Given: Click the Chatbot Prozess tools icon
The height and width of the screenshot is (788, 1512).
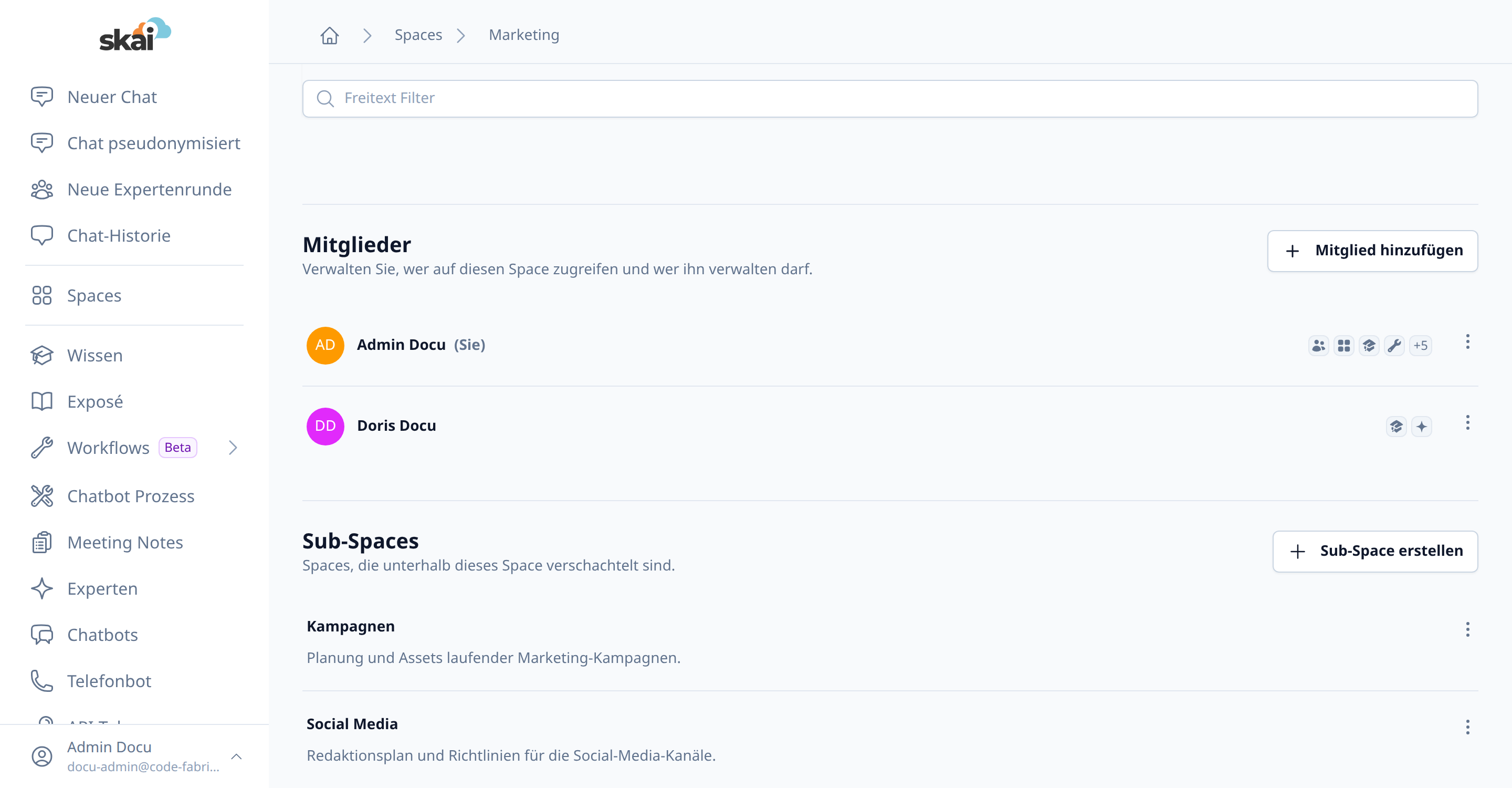Looking at the screenshot, I should pos(41,496).
